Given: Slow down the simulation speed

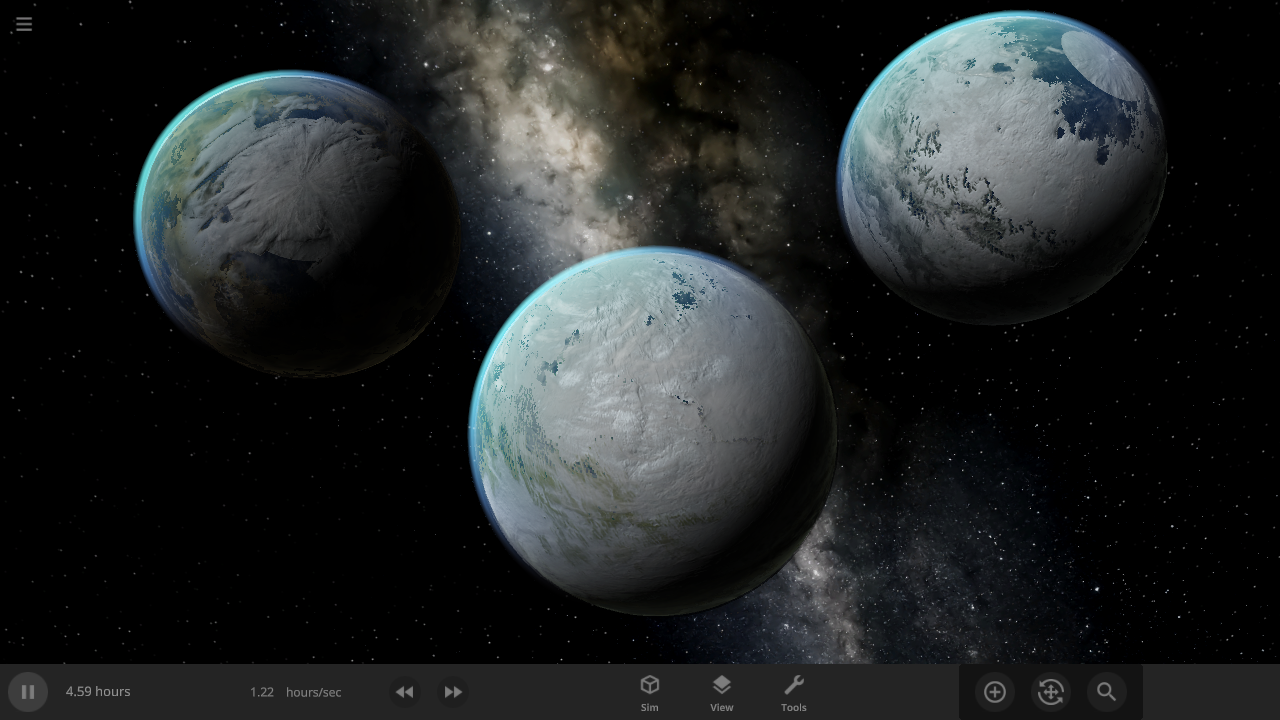Looking at the screenshot, I should 404,692.
